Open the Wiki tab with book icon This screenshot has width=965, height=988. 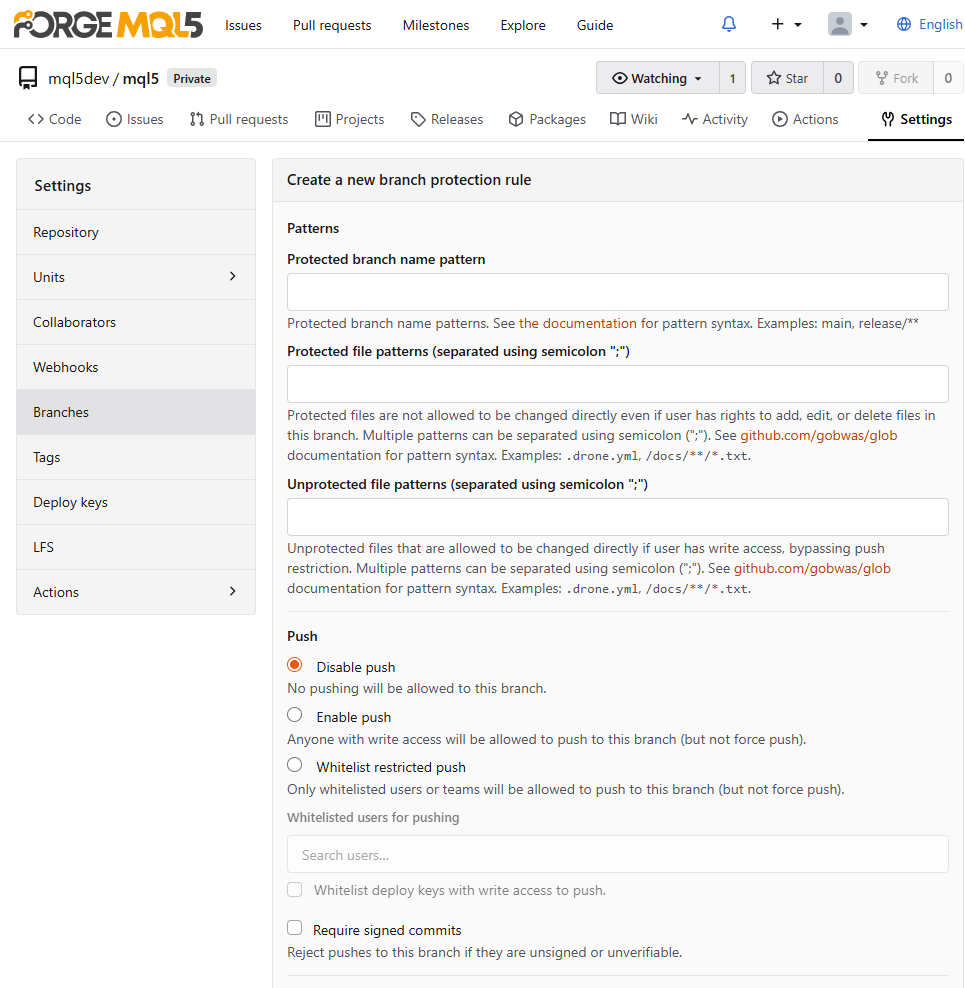click(x=633, y=119)
